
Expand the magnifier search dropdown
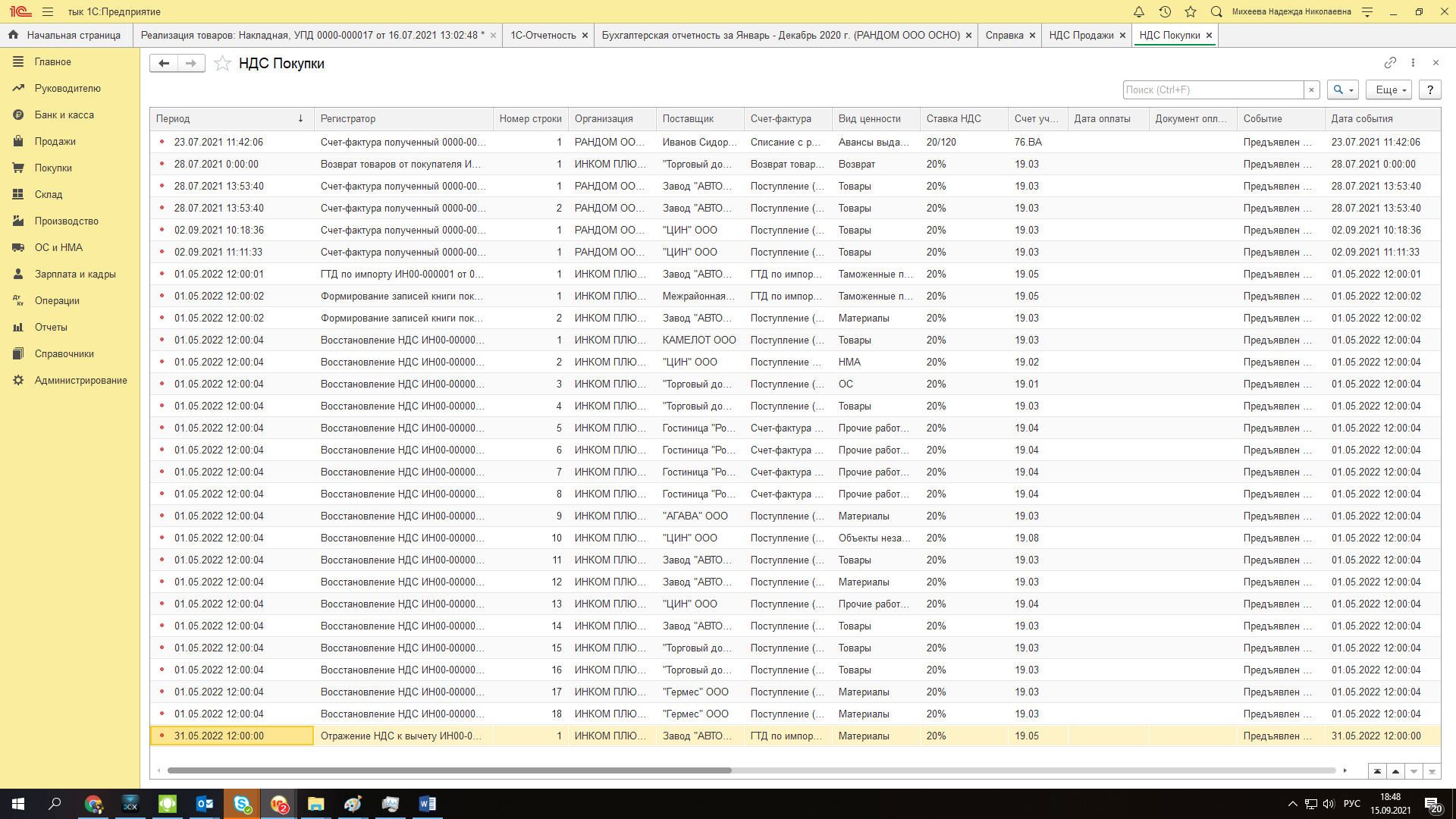click(x=1343, y=89)
